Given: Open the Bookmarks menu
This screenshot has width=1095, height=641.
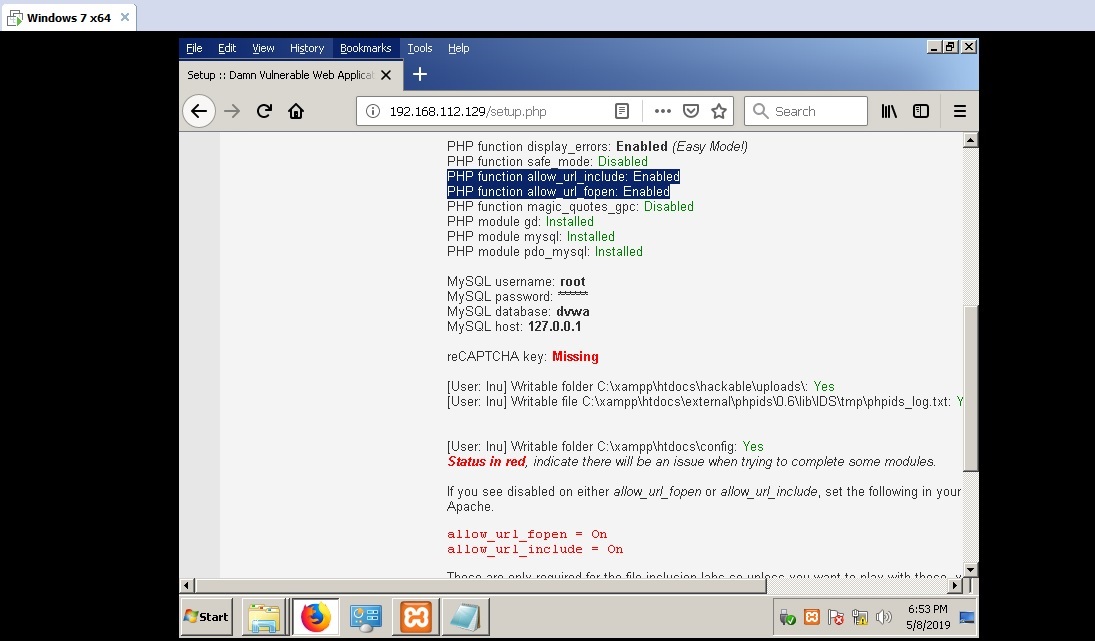Looking at the screenshot, I should tap(365, 48).
